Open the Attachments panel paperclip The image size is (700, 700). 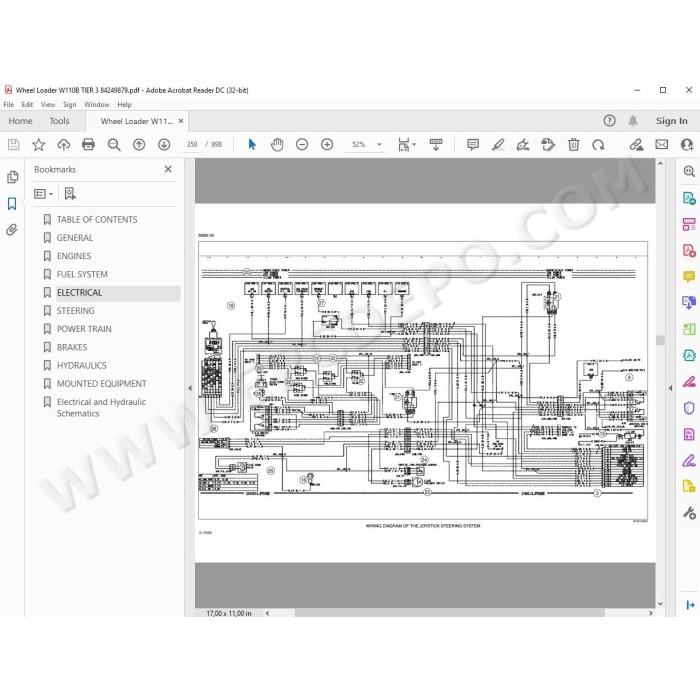(12, 230)
